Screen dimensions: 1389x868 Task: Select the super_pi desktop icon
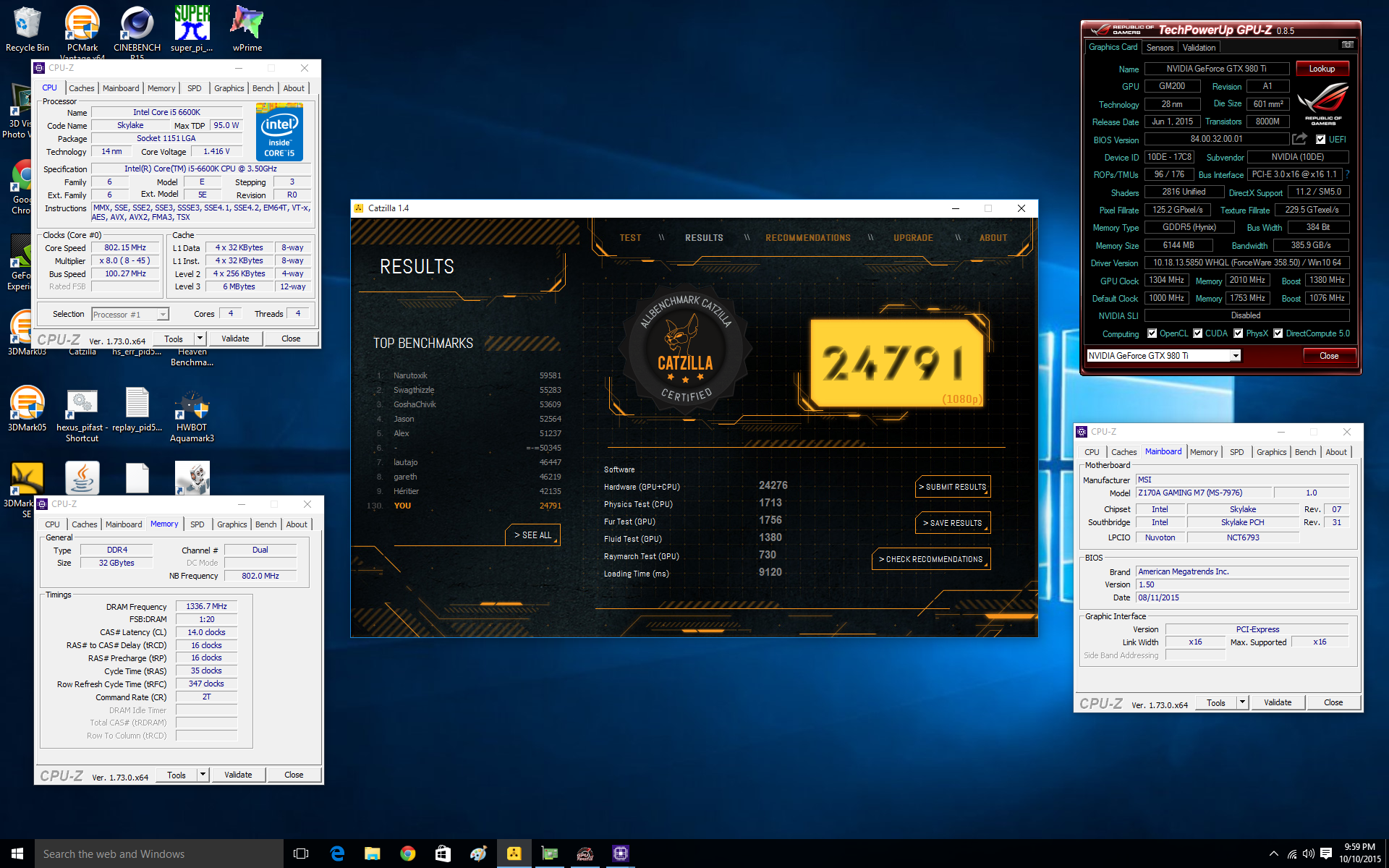192,29
